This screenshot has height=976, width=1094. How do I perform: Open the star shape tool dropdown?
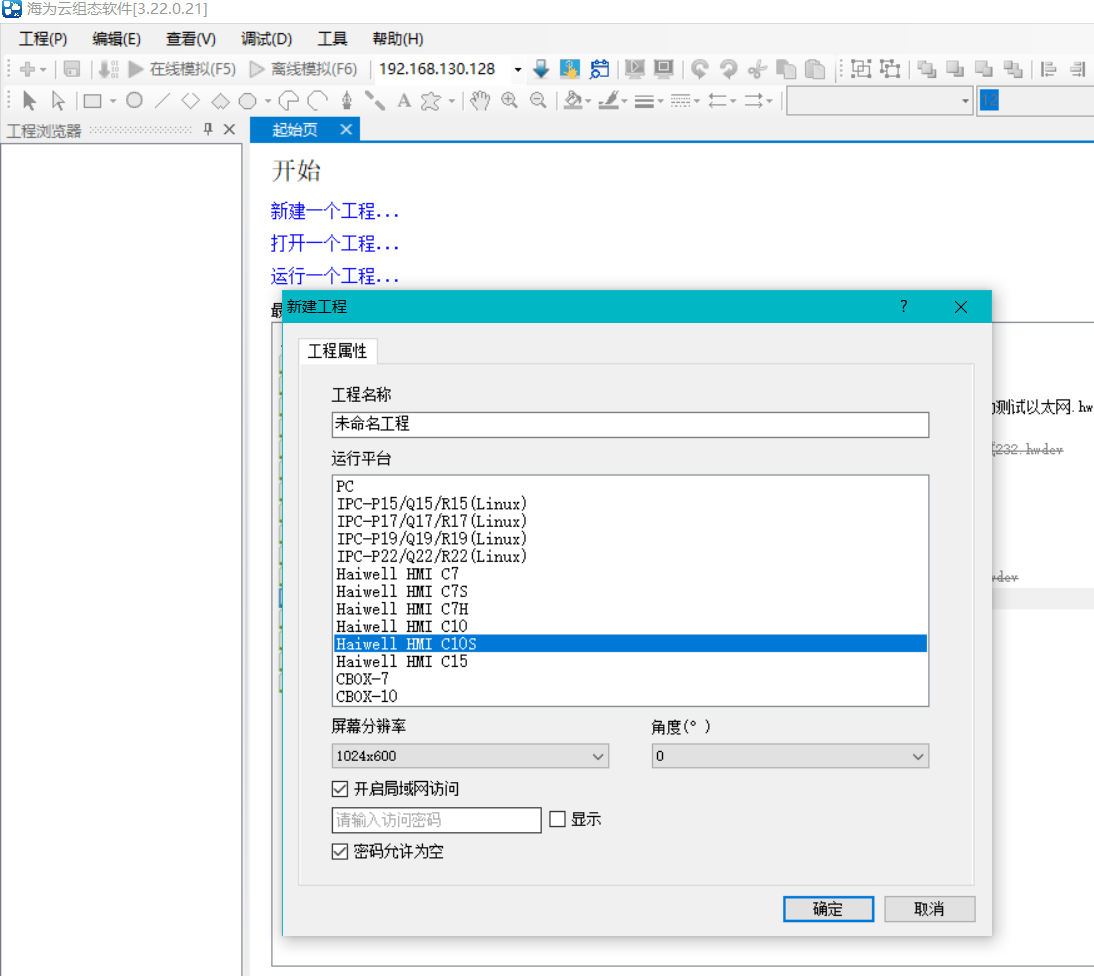click(451, 102)
